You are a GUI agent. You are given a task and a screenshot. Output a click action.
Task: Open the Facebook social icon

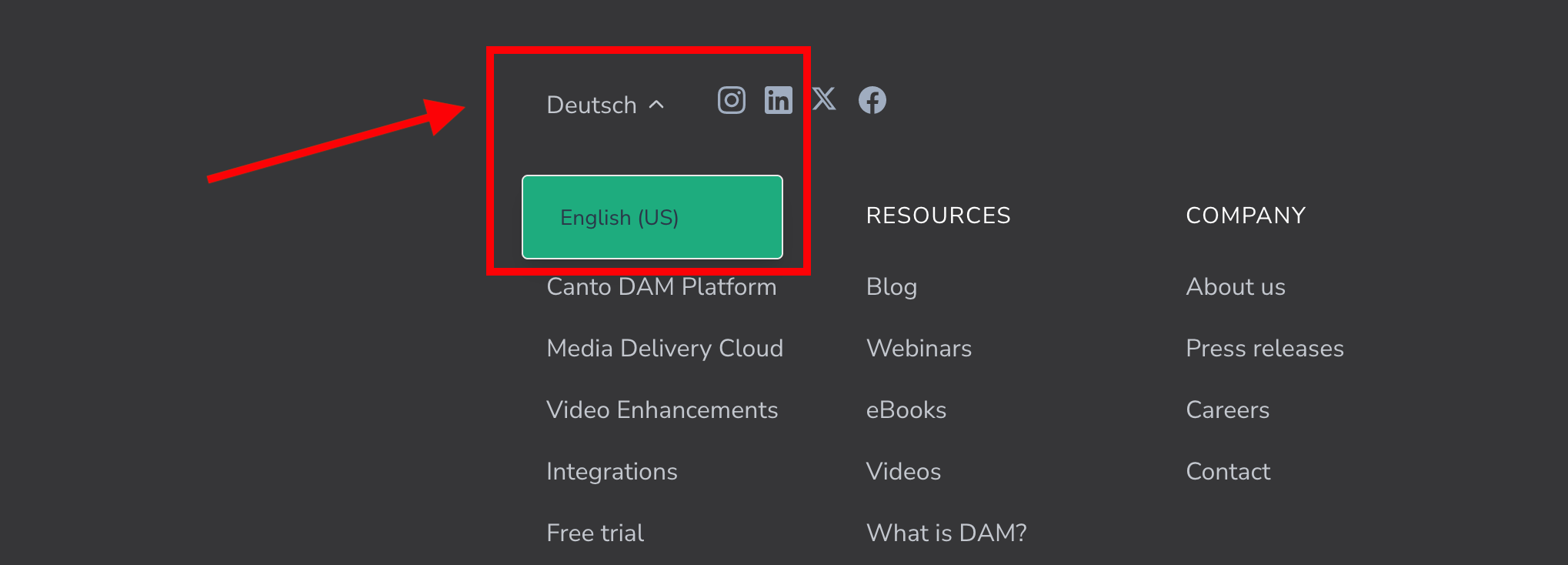(872, 100)
